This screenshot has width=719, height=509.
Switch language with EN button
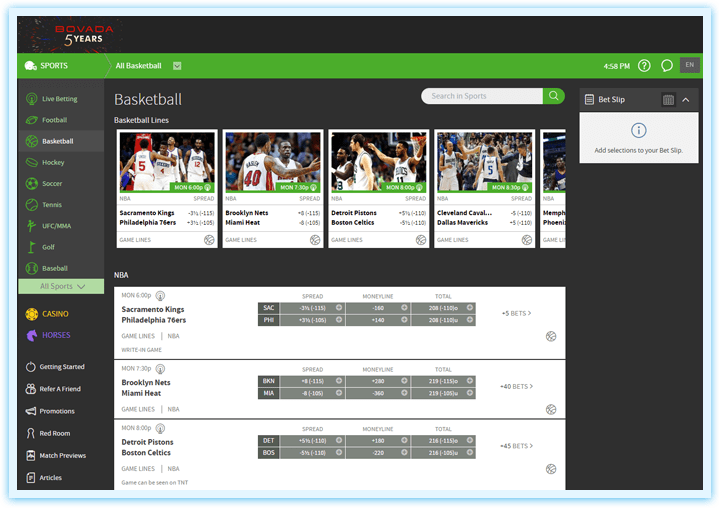(690, 65)
